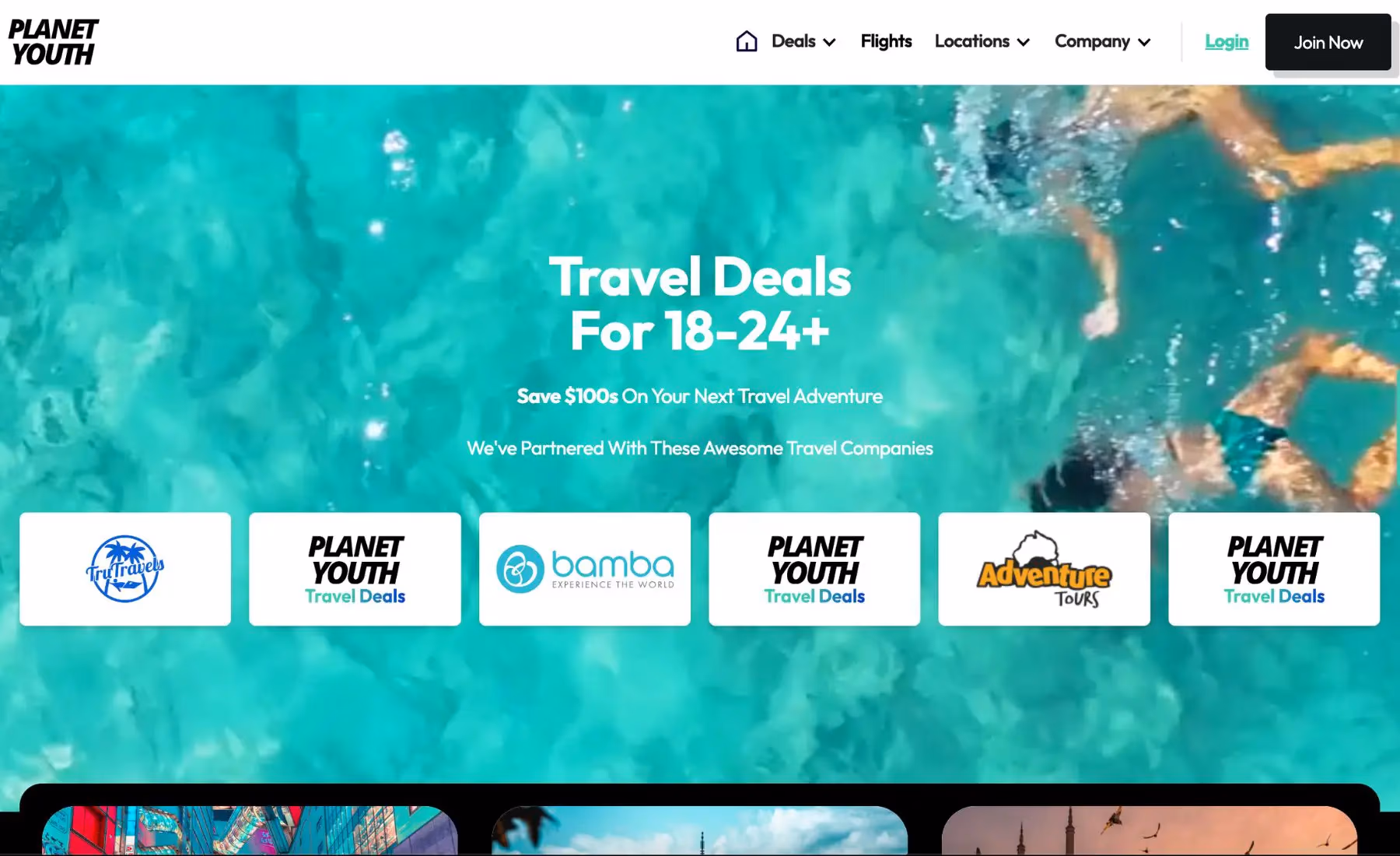Viewport: 1400px width, 856px height.
Task: Open the Adventure Tours partner logo card
Action: coord(1044,569)
